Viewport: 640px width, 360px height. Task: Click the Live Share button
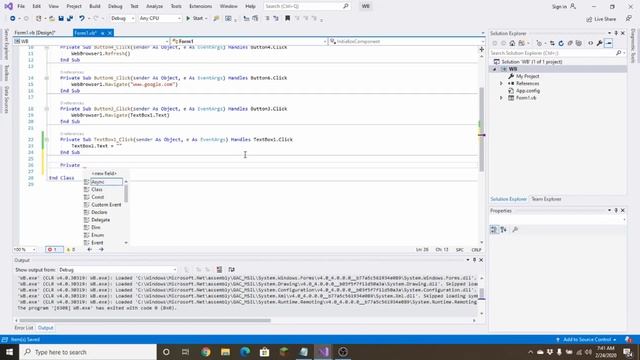click(x=601, y=19)
